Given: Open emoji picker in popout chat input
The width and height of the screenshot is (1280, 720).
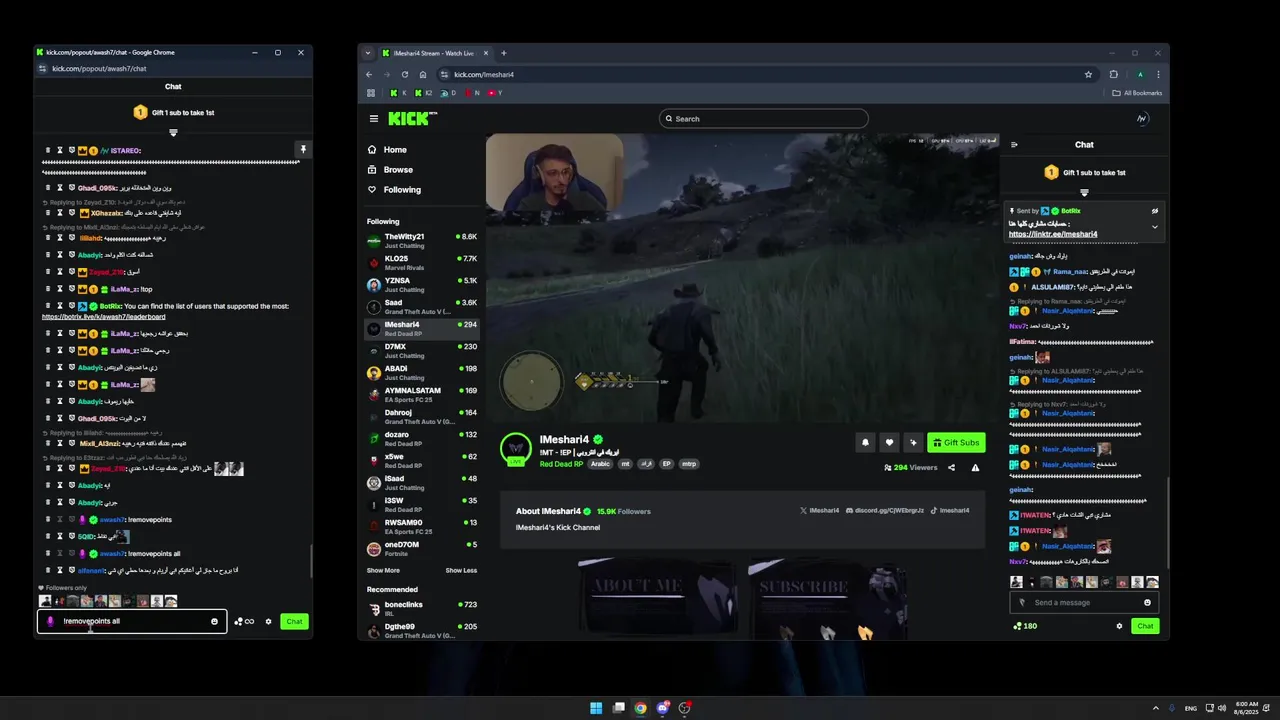Looking at the screenshot, I should [x=214, y=621].
